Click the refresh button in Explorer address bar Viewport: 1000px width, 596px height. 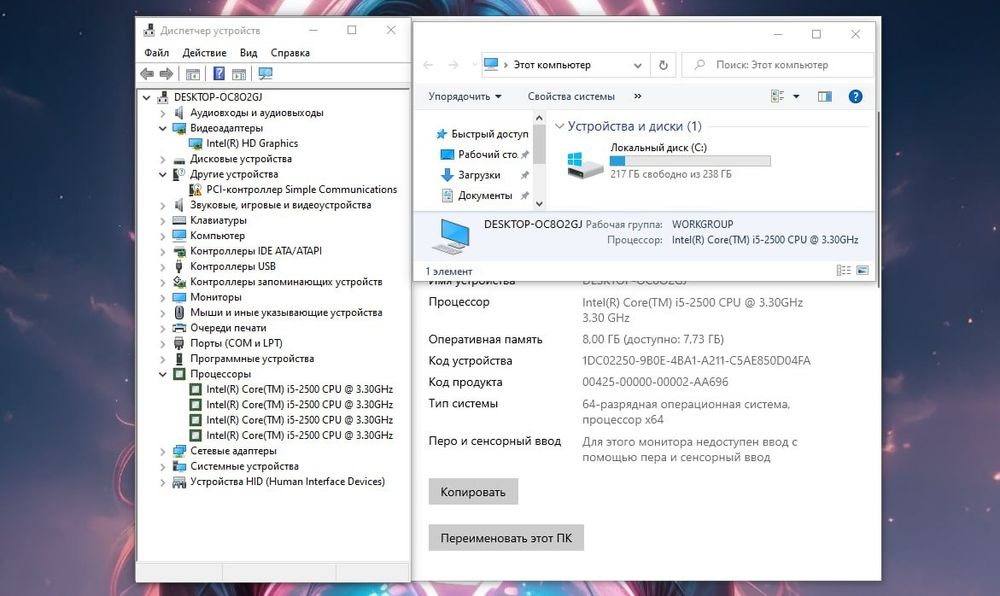click(x=663, y=65)
